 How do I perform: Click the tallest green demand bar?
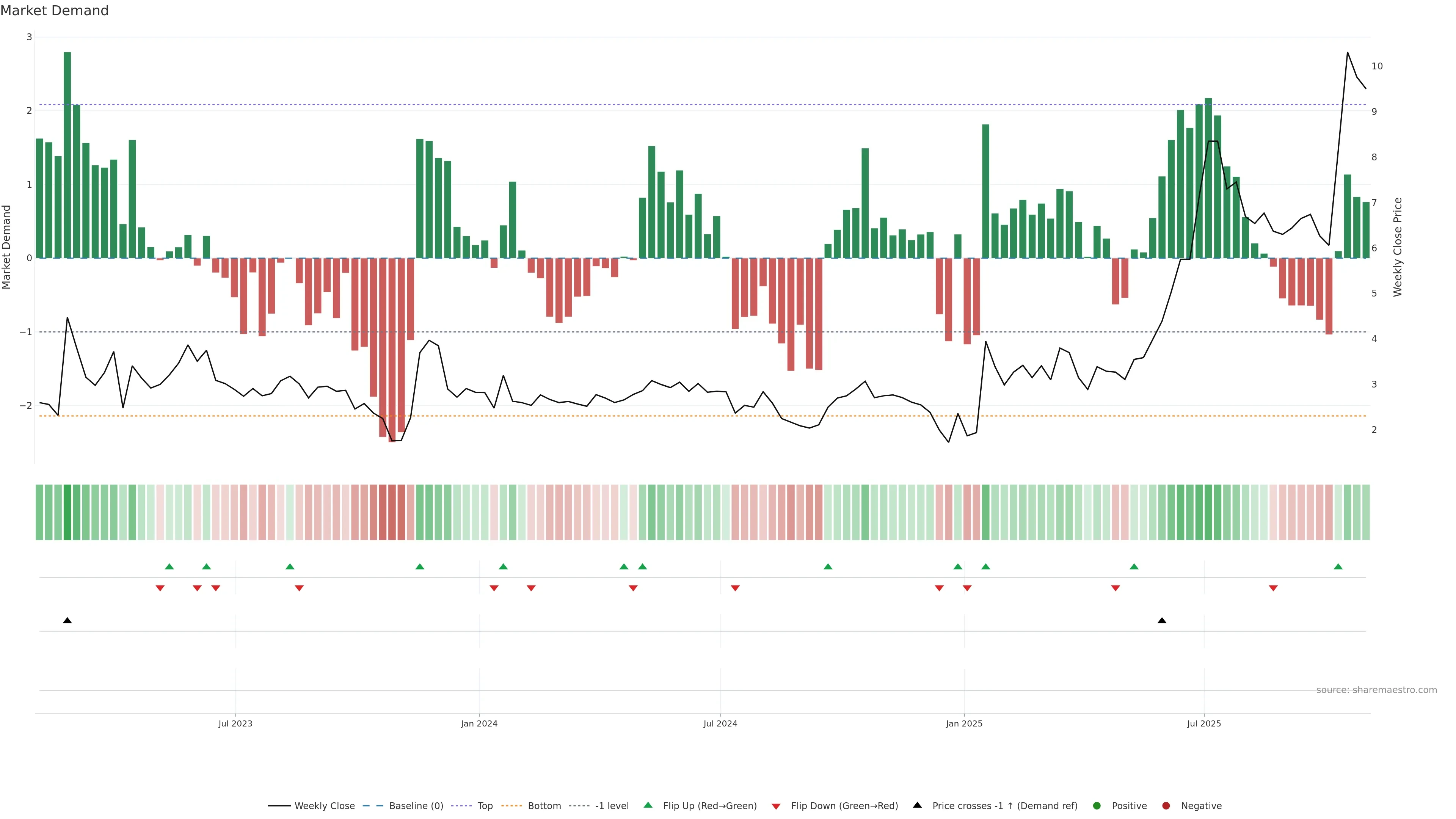click(x=67, y=155)
